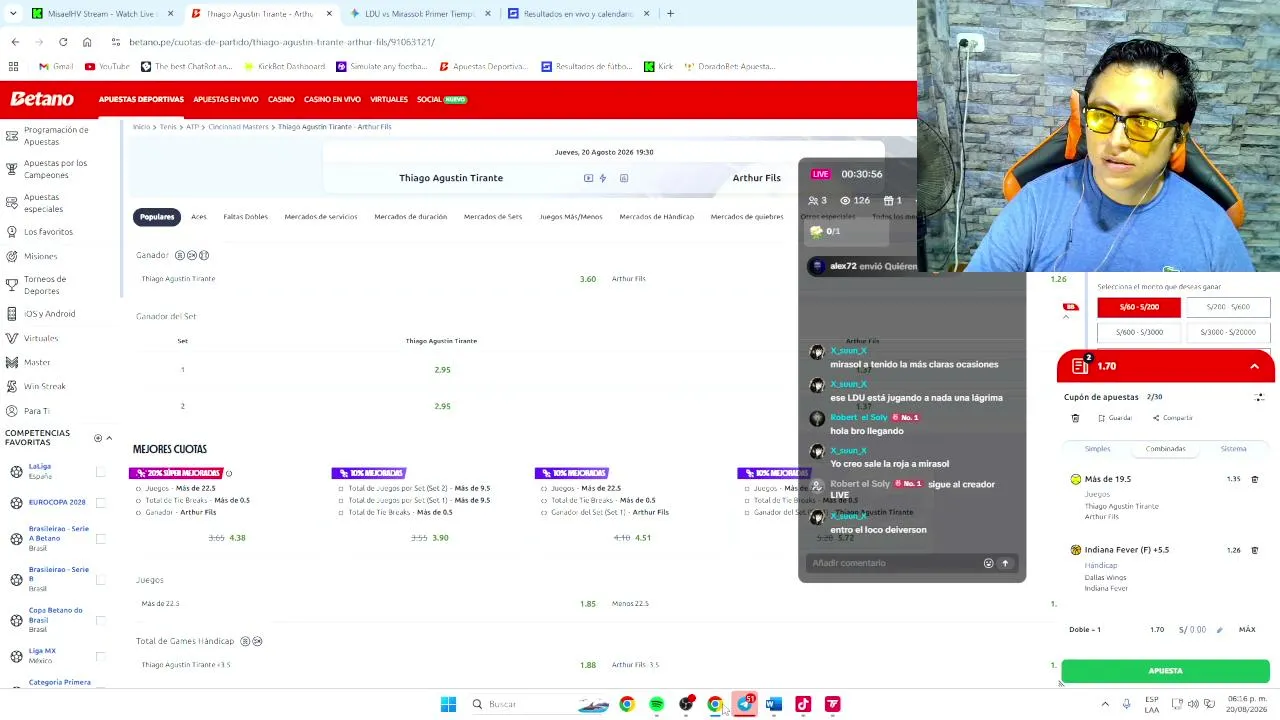Switch to the MisaelHV Stream browser tab
Screen dimensions: 1280x720
(100, 14)
